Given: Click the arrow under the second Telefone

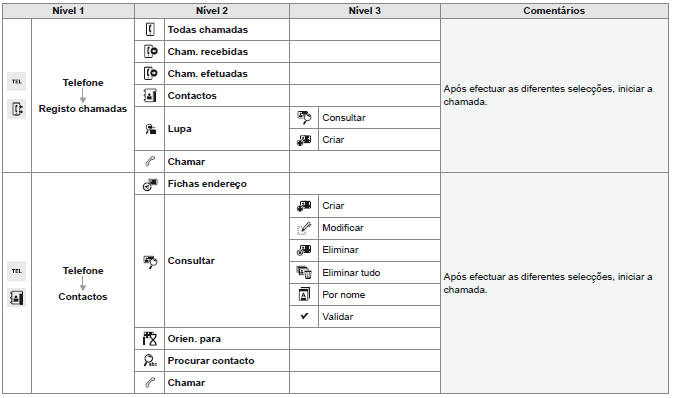Looking at the screenshot, I should [x=83, y=283].
